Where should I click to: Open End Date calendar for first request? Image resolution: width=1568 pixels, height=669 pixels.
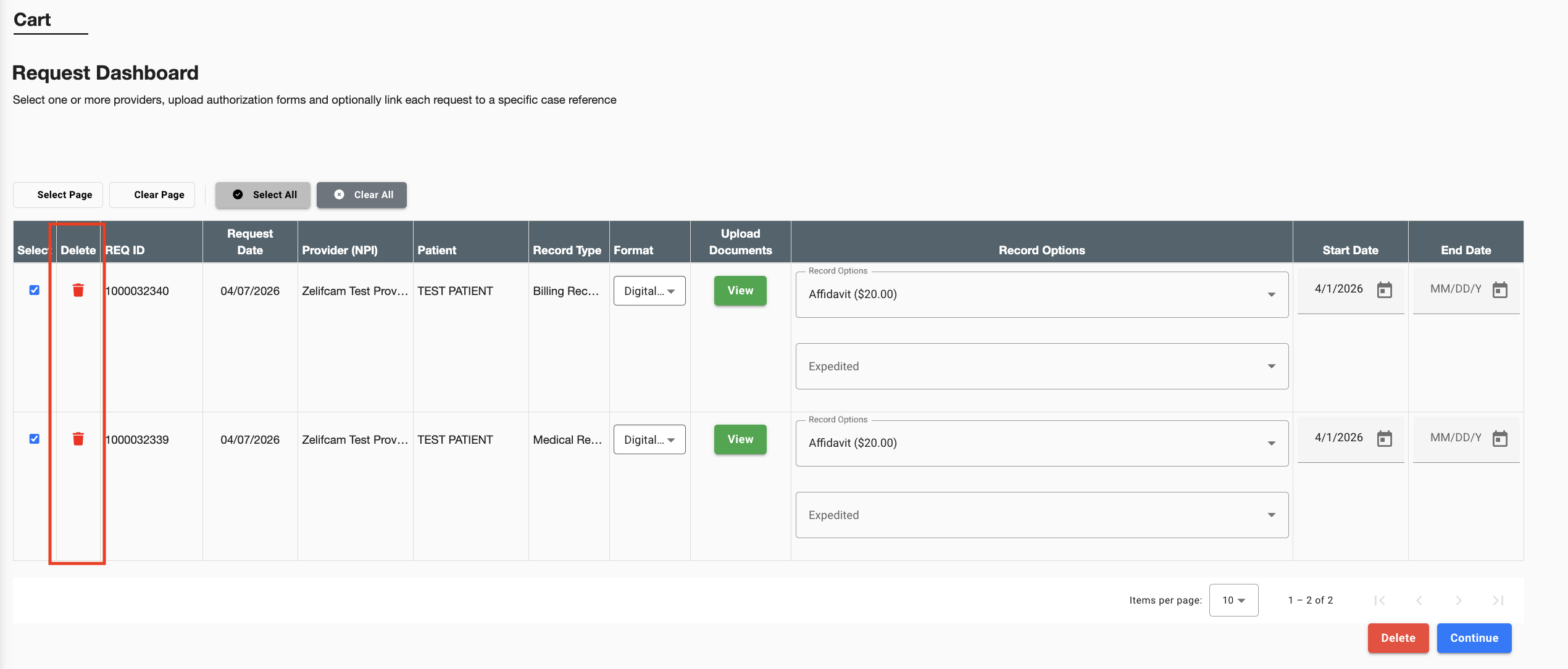1500,289
